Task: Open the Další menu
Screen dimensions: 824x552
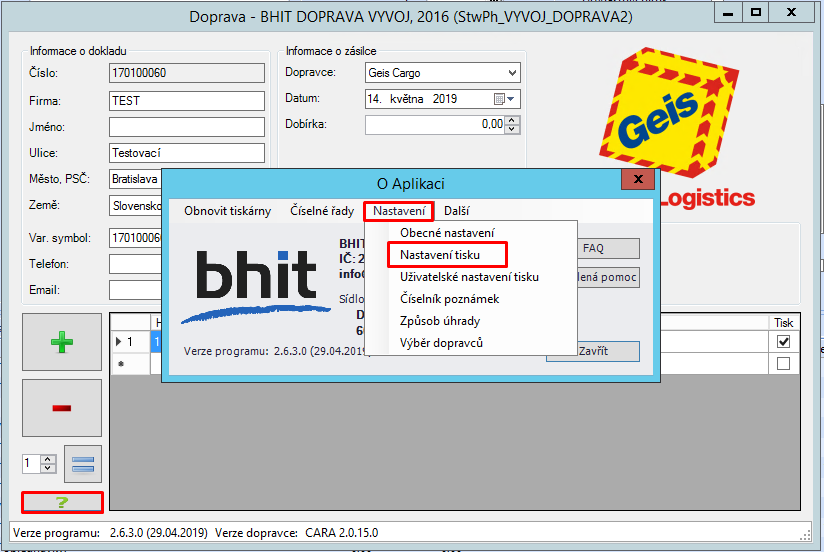Action: coord(456,211)
